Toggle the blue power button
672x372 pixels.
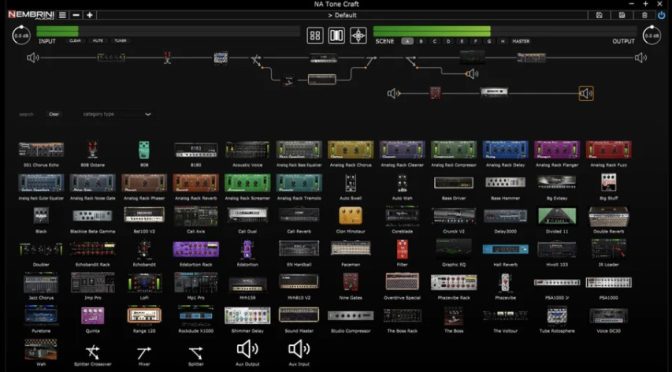(662, 15)
